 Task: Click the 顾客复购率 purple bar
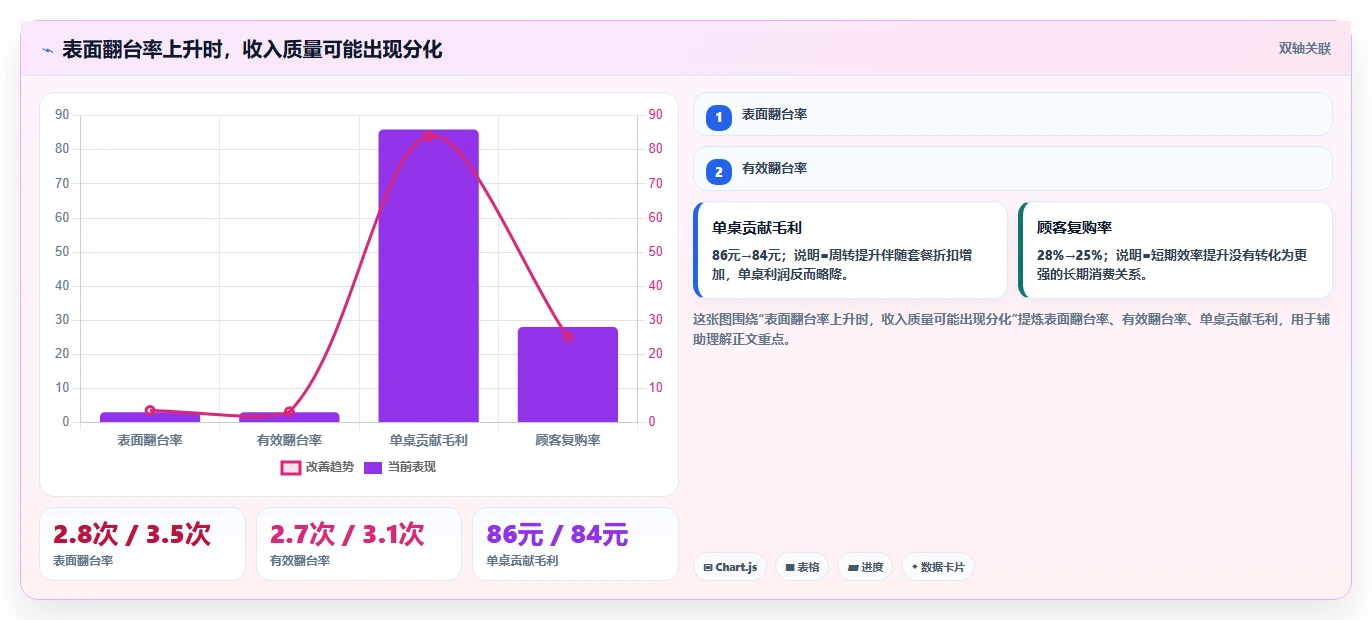click(x=568, y=374)
